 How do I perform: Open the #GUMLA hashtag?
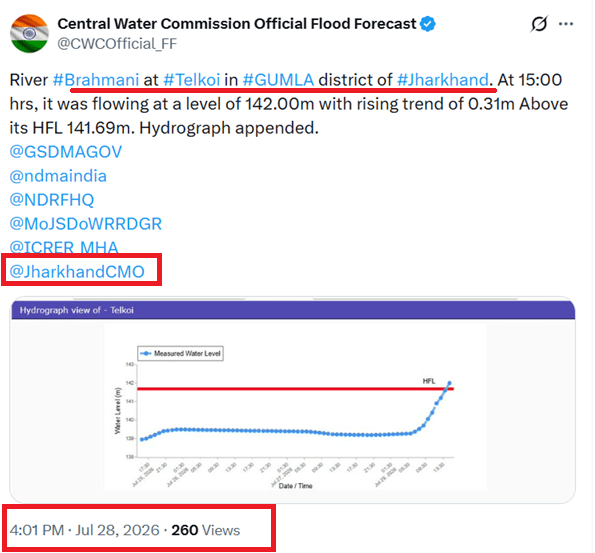pyautogui.click(x=278, y=80)
